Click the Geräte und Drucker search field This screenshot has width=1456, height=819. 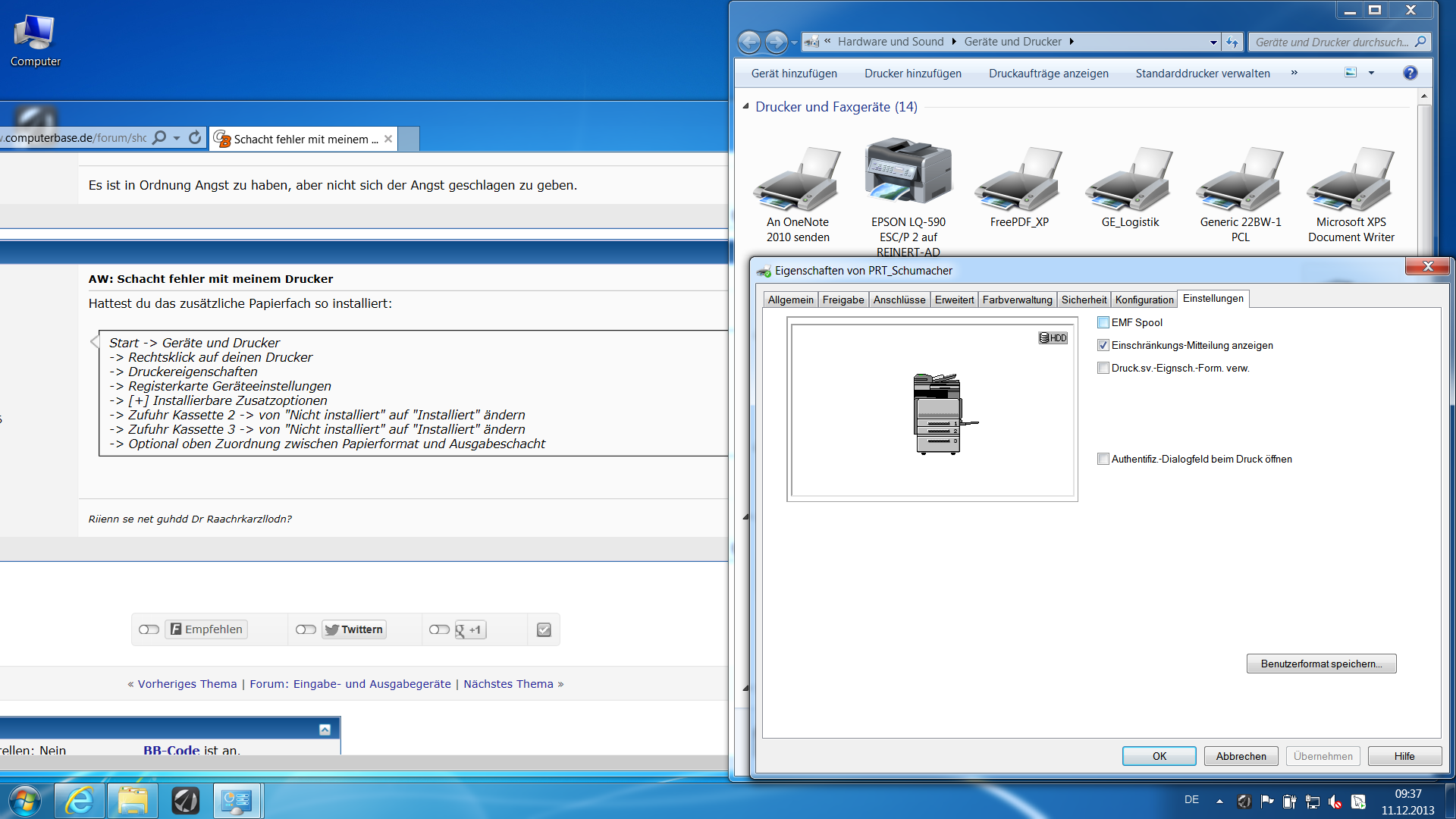[1331, 42]
